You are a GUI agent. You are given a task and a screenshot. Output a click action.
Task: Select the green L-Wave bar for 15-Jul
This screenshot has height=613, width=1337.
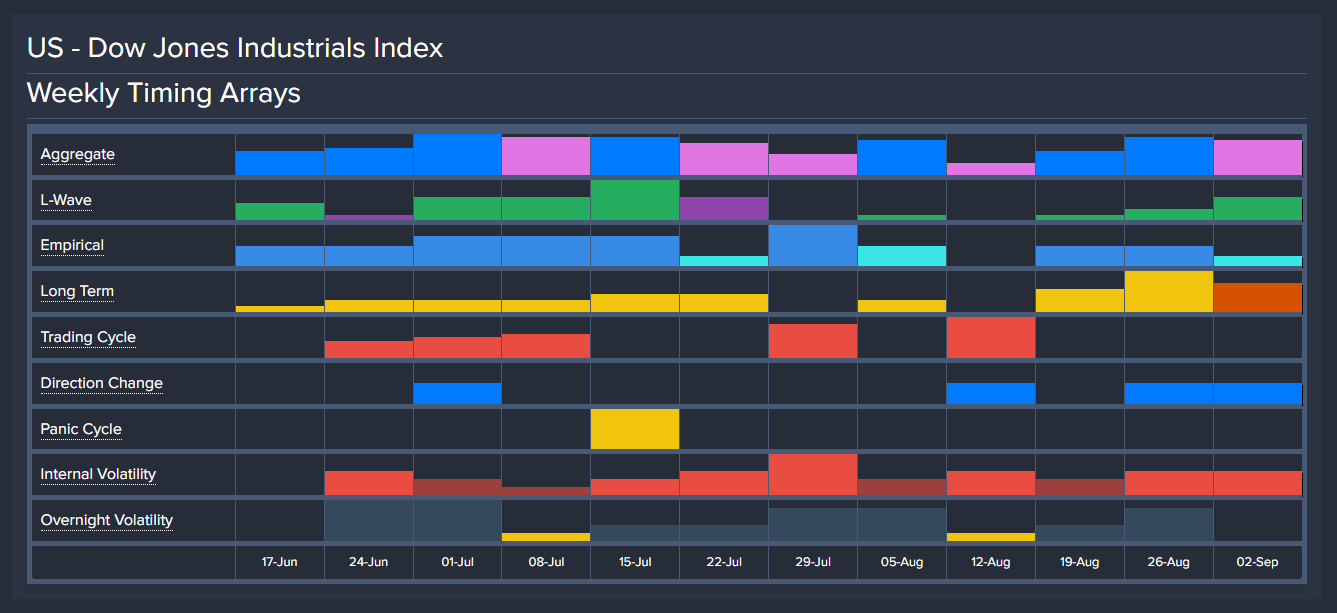pos(635,200)
